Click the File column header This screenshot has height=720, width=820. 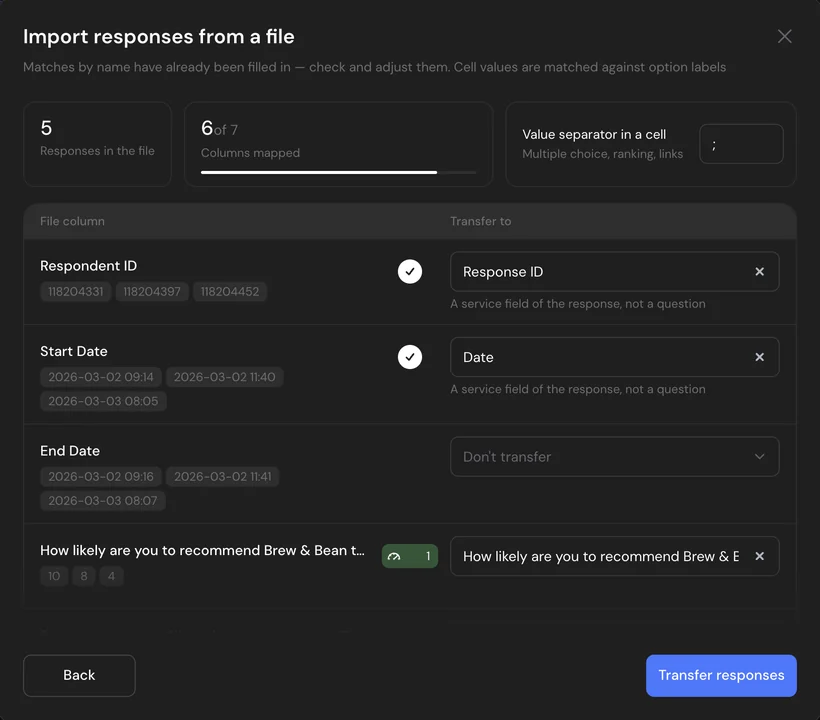pos(72,221)
